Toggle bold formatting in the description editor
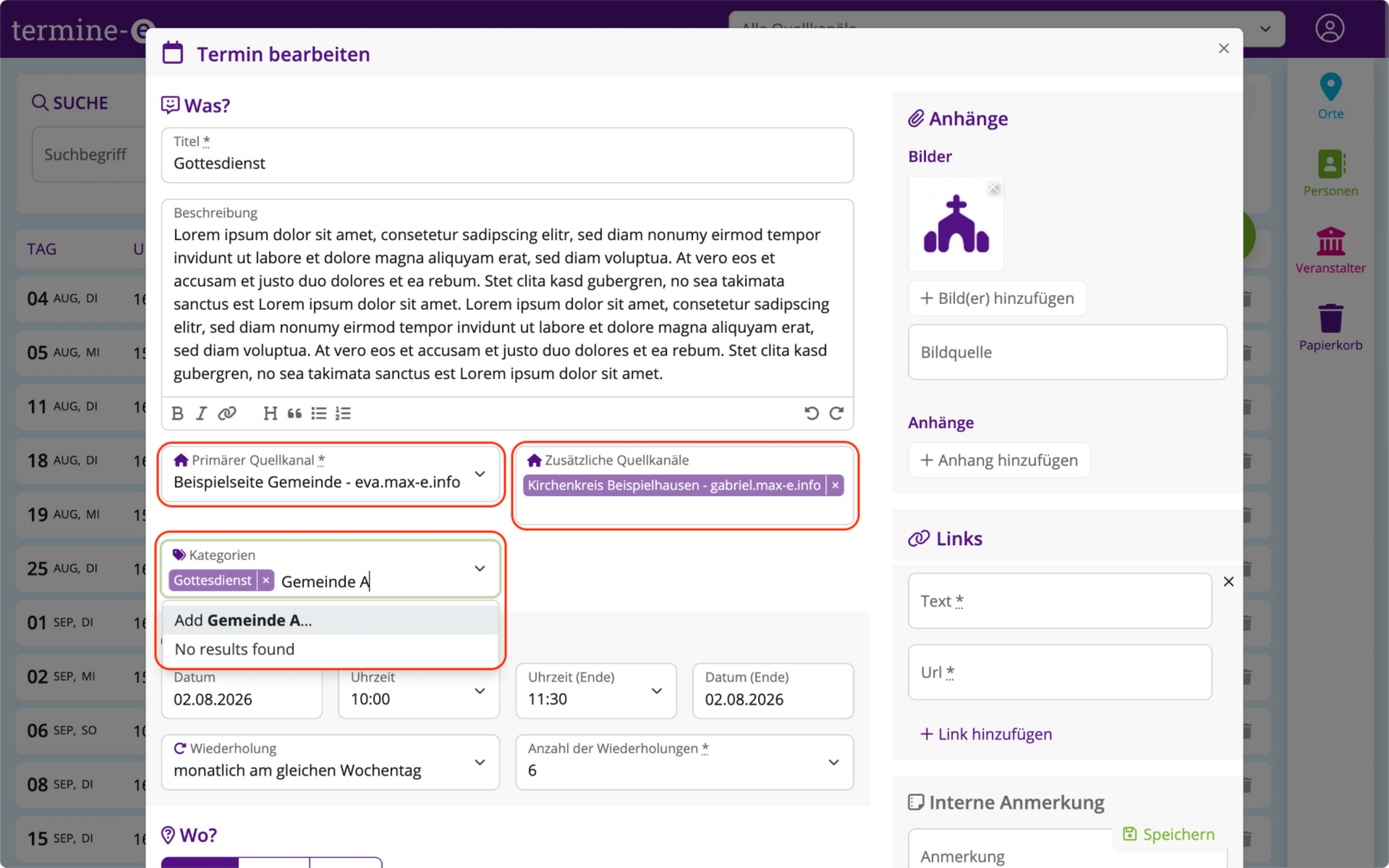The height and width of the screenshot is (868, 1389). pos(178,413)
